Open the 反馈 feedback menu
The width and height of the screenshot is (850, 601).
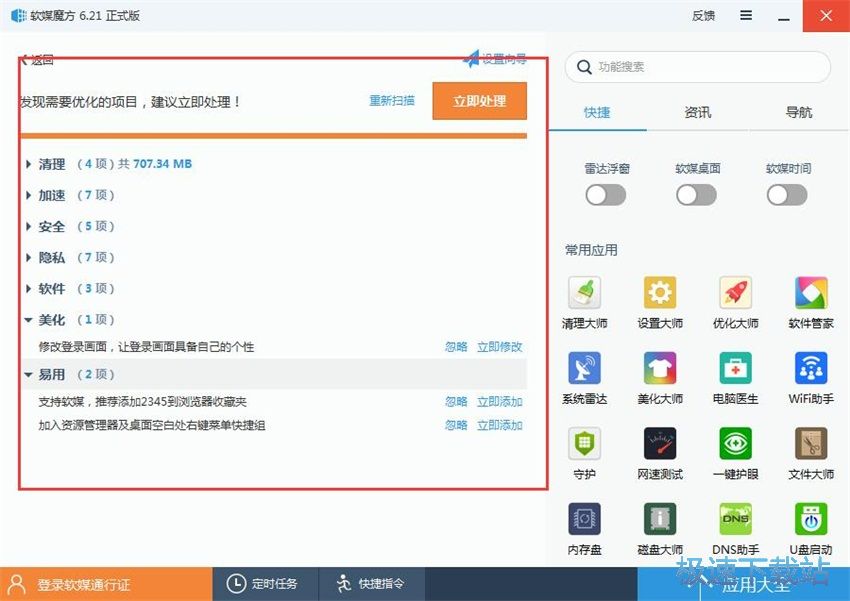[x=704, y=16]
